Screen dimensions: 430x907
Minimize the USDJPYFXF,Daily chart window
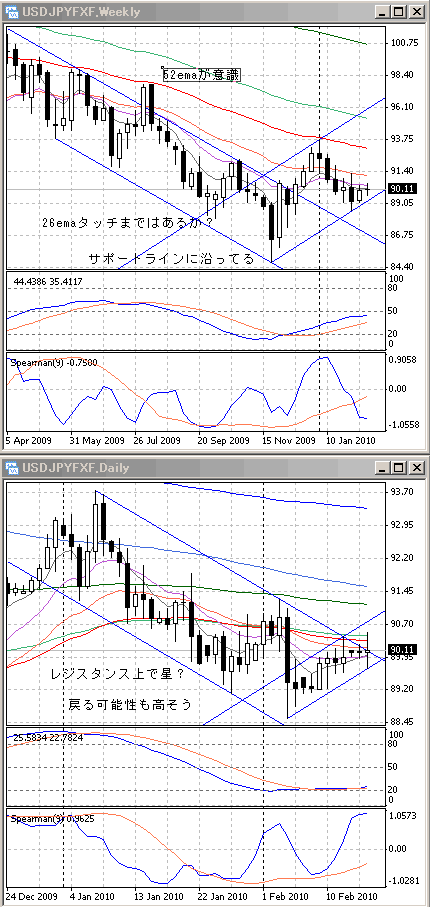click(382, 467)
